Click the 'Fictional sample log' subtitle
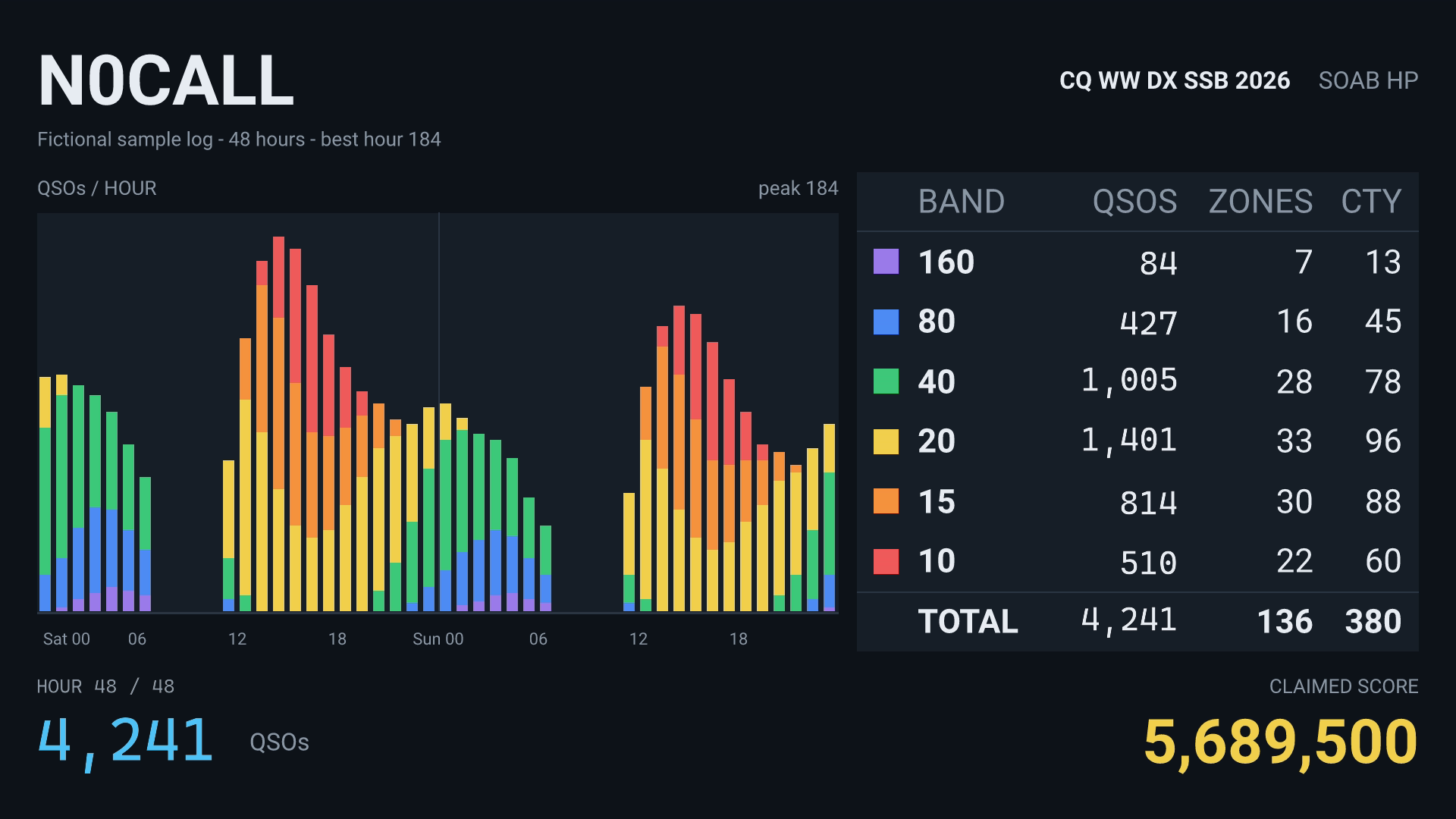The image size is (1456, 819). [239, 140]
